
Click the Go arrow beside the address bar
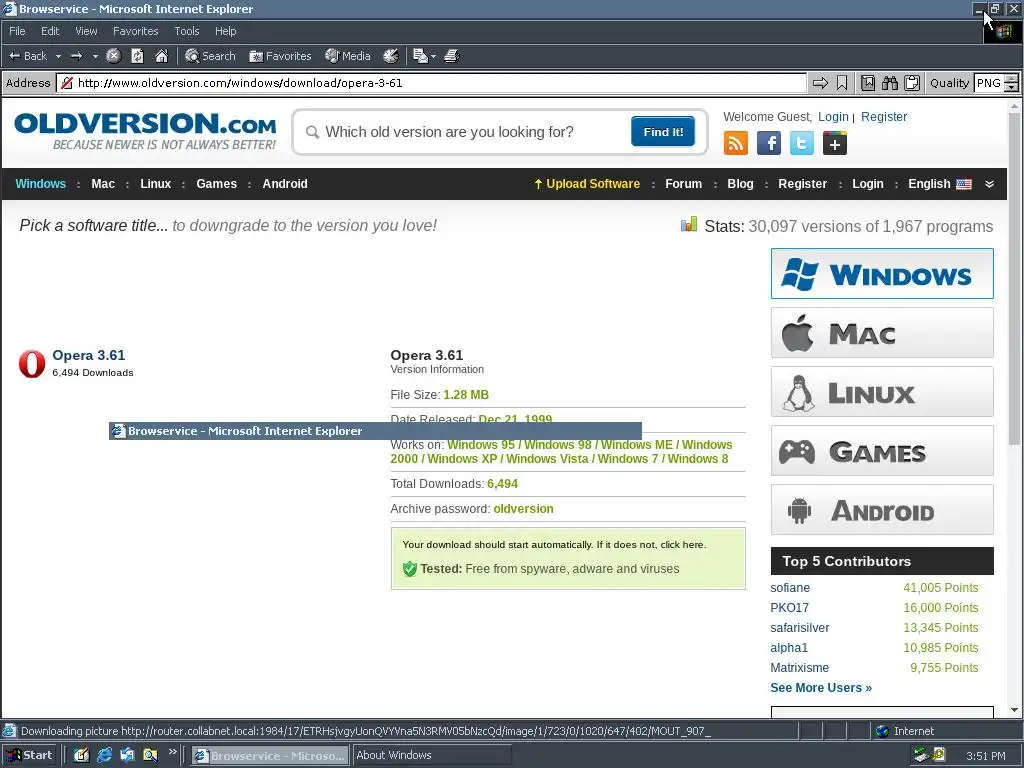pyautogui.click(x=820, y=83)
